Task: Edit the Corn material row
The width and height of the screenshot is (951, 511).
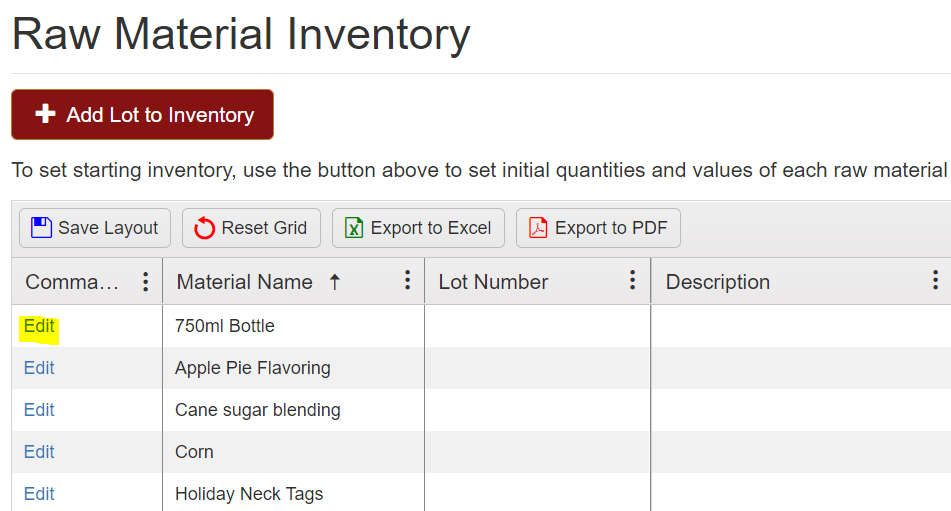Action: pos(39,452)
